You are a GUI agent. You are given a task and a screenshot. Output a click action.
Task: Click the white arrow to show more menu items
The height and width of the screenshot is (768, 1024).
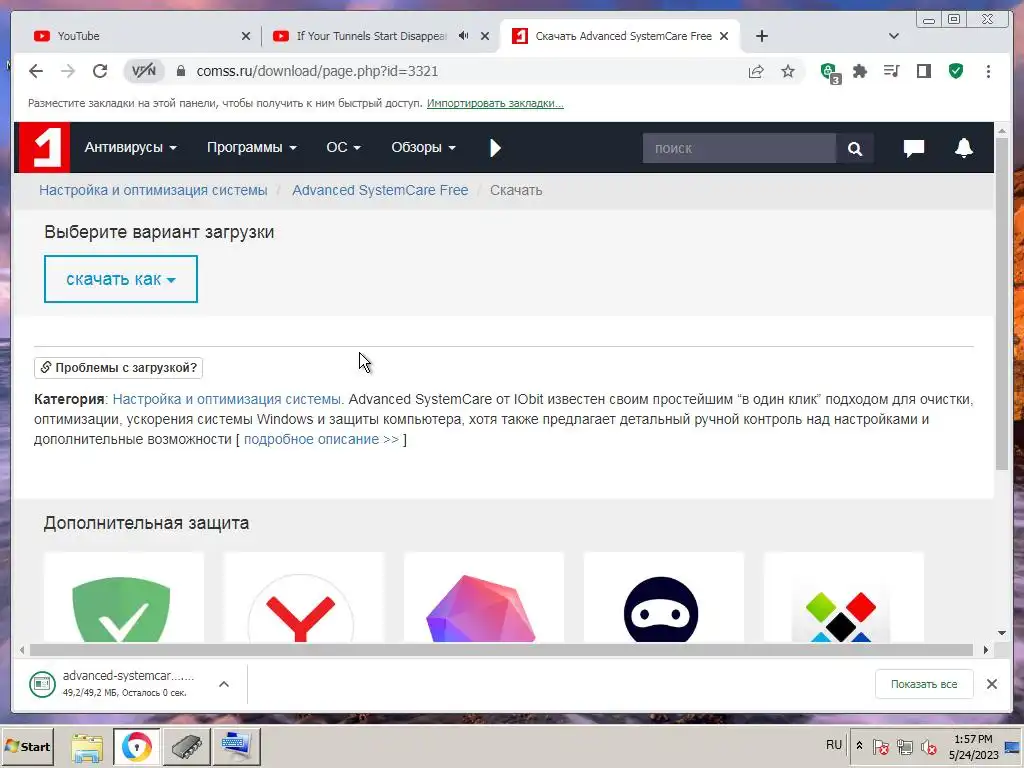[495, 148]
